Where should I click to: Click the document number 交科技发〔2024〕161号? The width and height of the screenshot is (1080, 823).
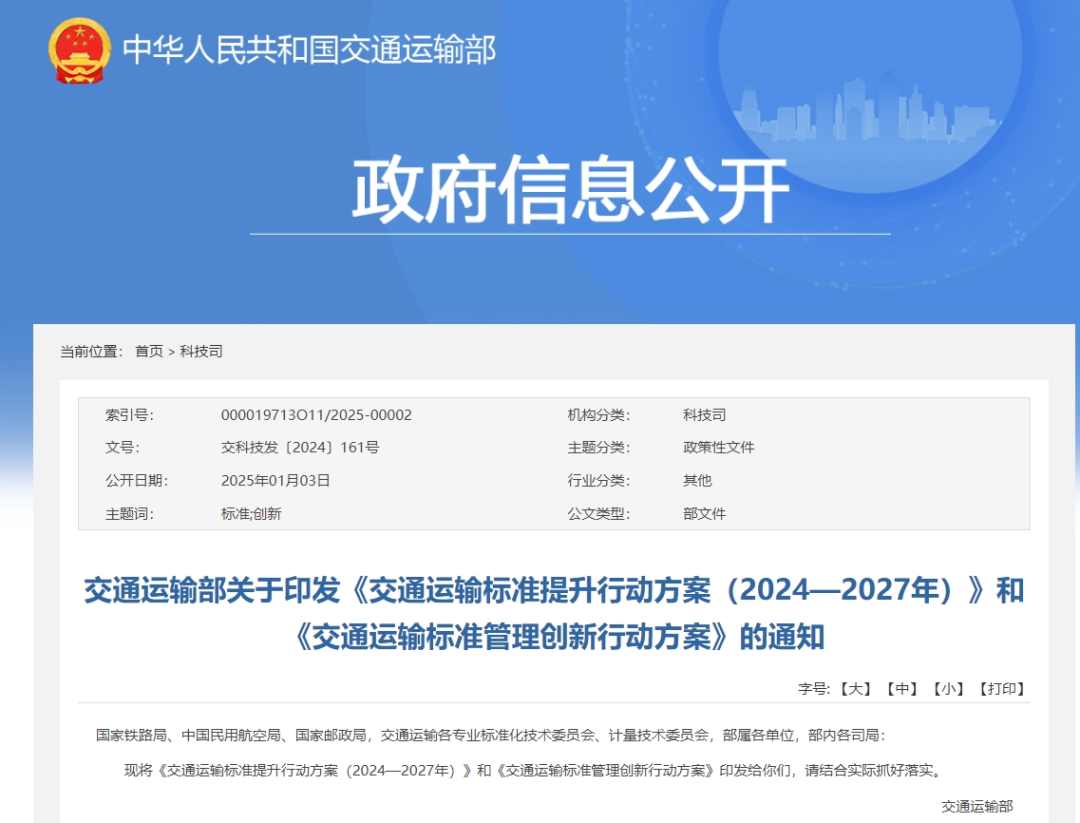coord(300,448)
